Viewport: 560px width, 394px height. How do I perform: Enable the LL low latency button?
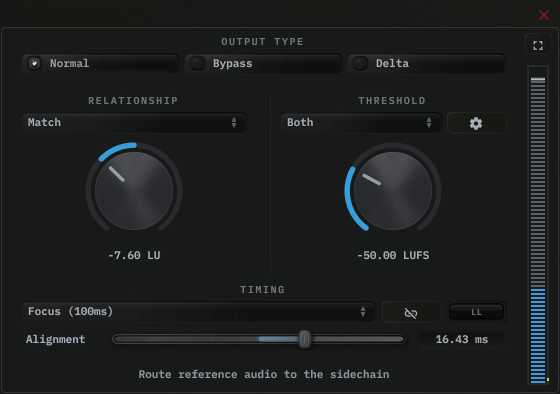476,312
